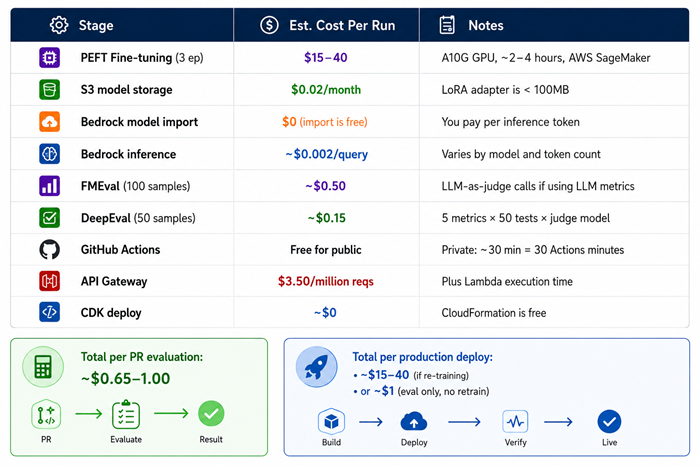700x466 pixels.
Task: Click the 'CloudFormation is free' note
Action: pos(494,313)
